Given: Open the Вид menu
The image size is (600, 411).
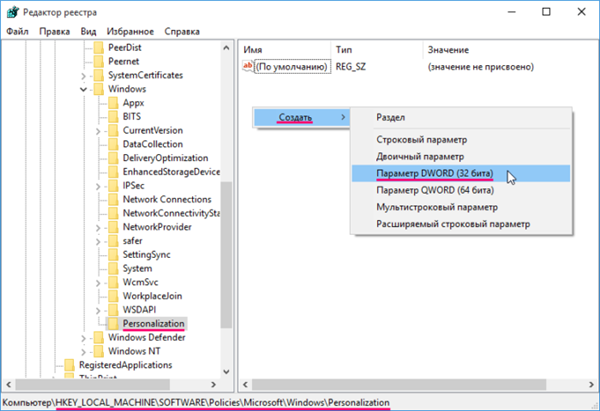Looking at the screenshot, I should coord(88,31).
